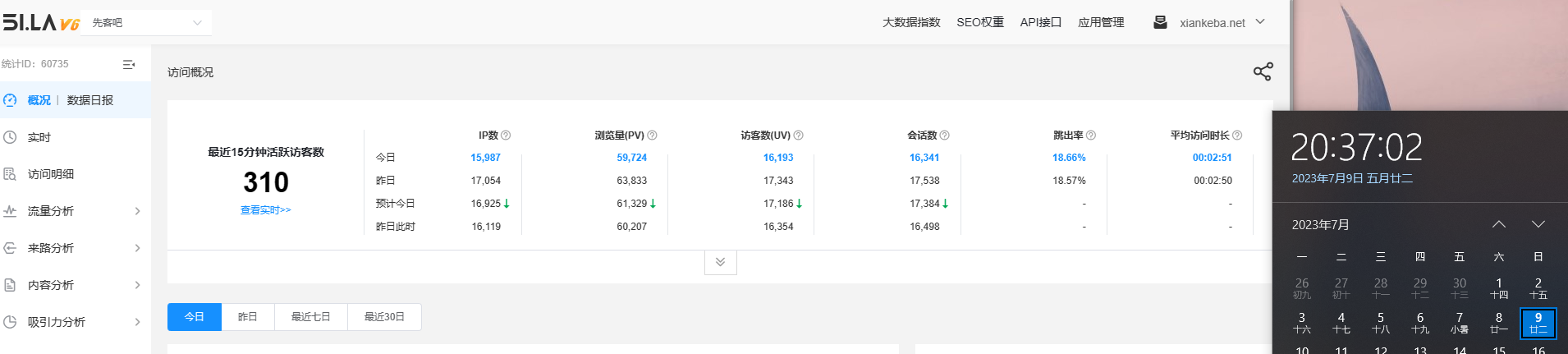The image size is (1568, 354).
Task: Click the 51.LA V6 logo
Action: click(x=41, y=22)
